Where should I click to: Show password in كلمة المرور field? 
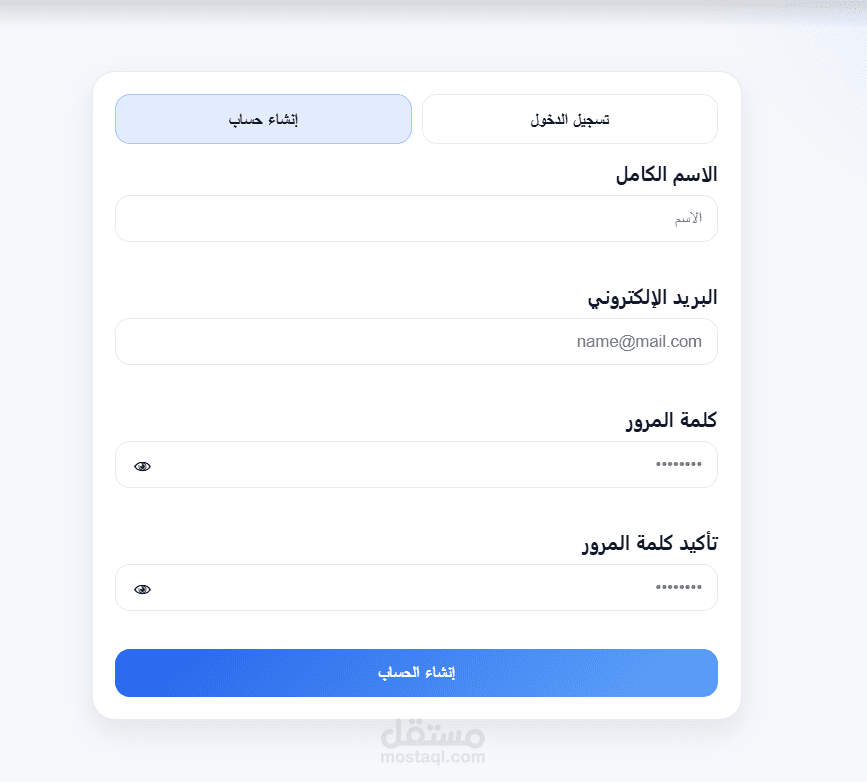pyautogui.click(x=142, y=466)
